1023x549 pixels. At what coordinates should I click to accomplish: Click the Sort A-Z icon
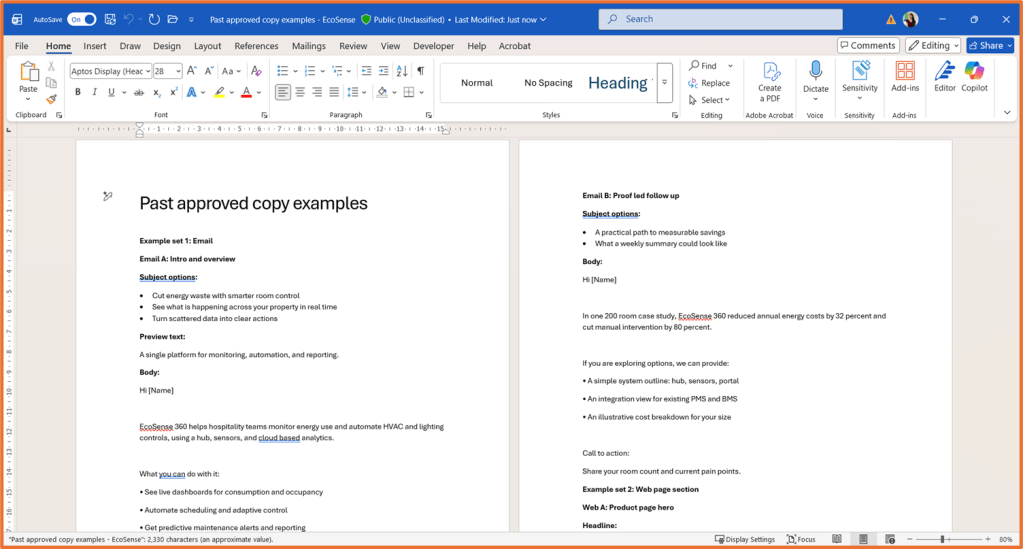[402, 71]
